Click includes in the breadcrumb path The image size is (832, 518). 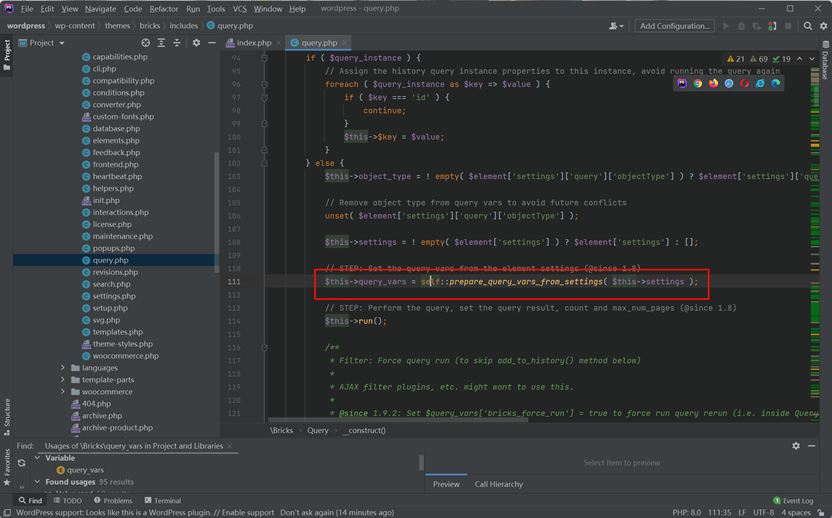pyautogui.click(x=184, y=26)
